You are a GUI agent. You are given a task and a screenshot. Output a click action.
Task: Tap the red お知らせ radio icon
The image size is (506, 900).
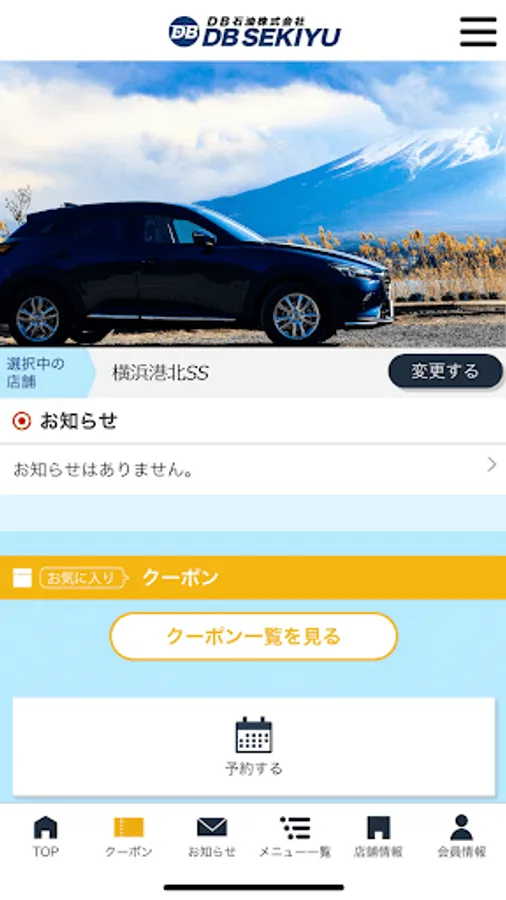tap(22, 421)
